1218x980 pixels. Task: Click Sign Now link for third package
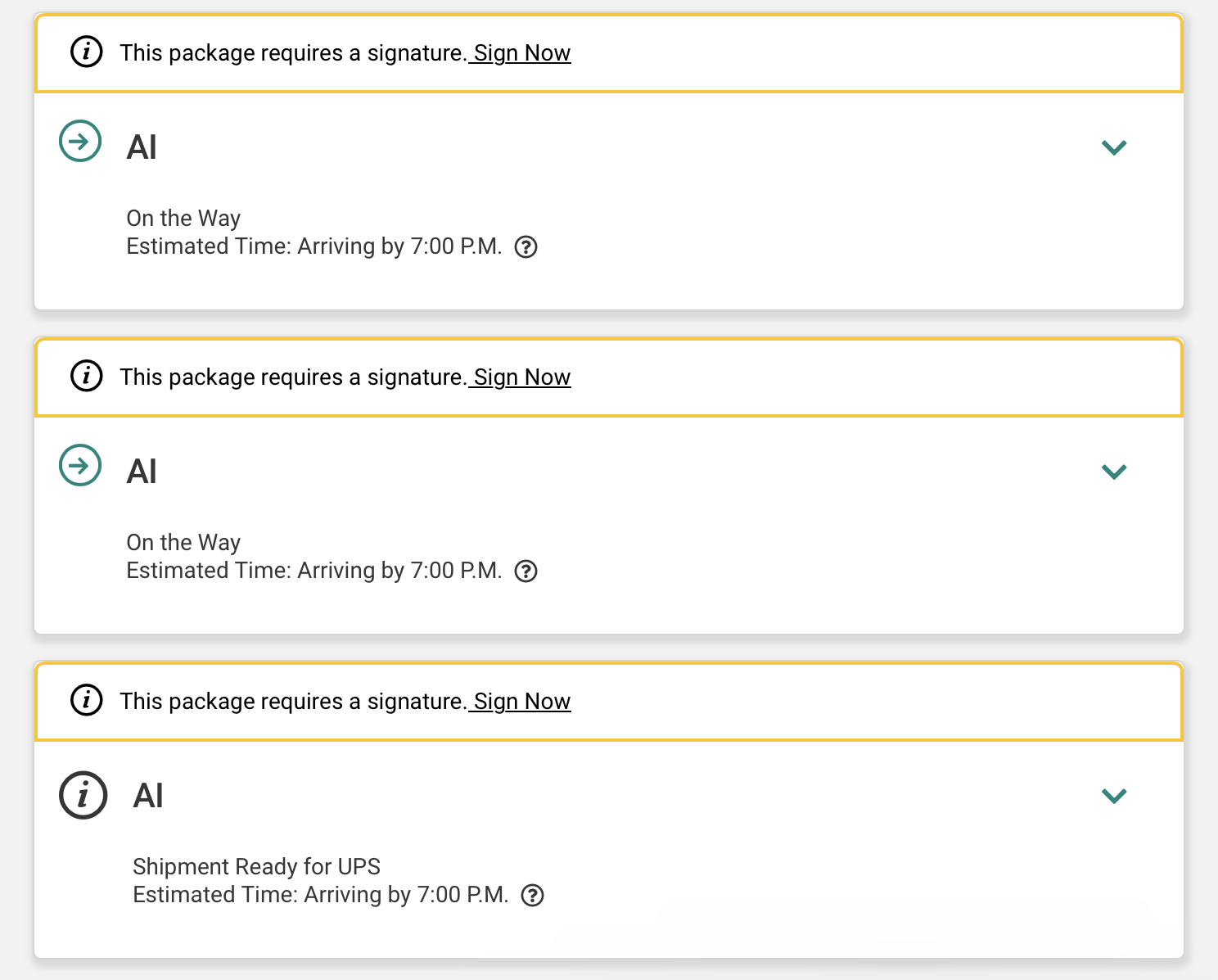[521, 702]
